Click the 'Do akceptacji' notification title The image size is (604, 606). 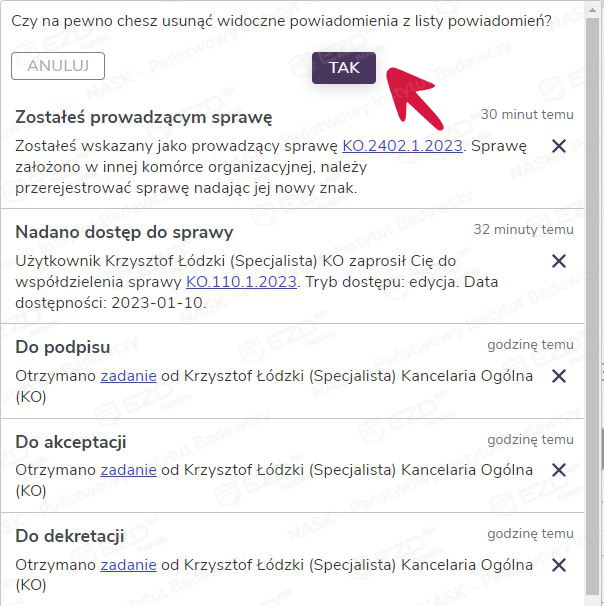tap(71, 441)
